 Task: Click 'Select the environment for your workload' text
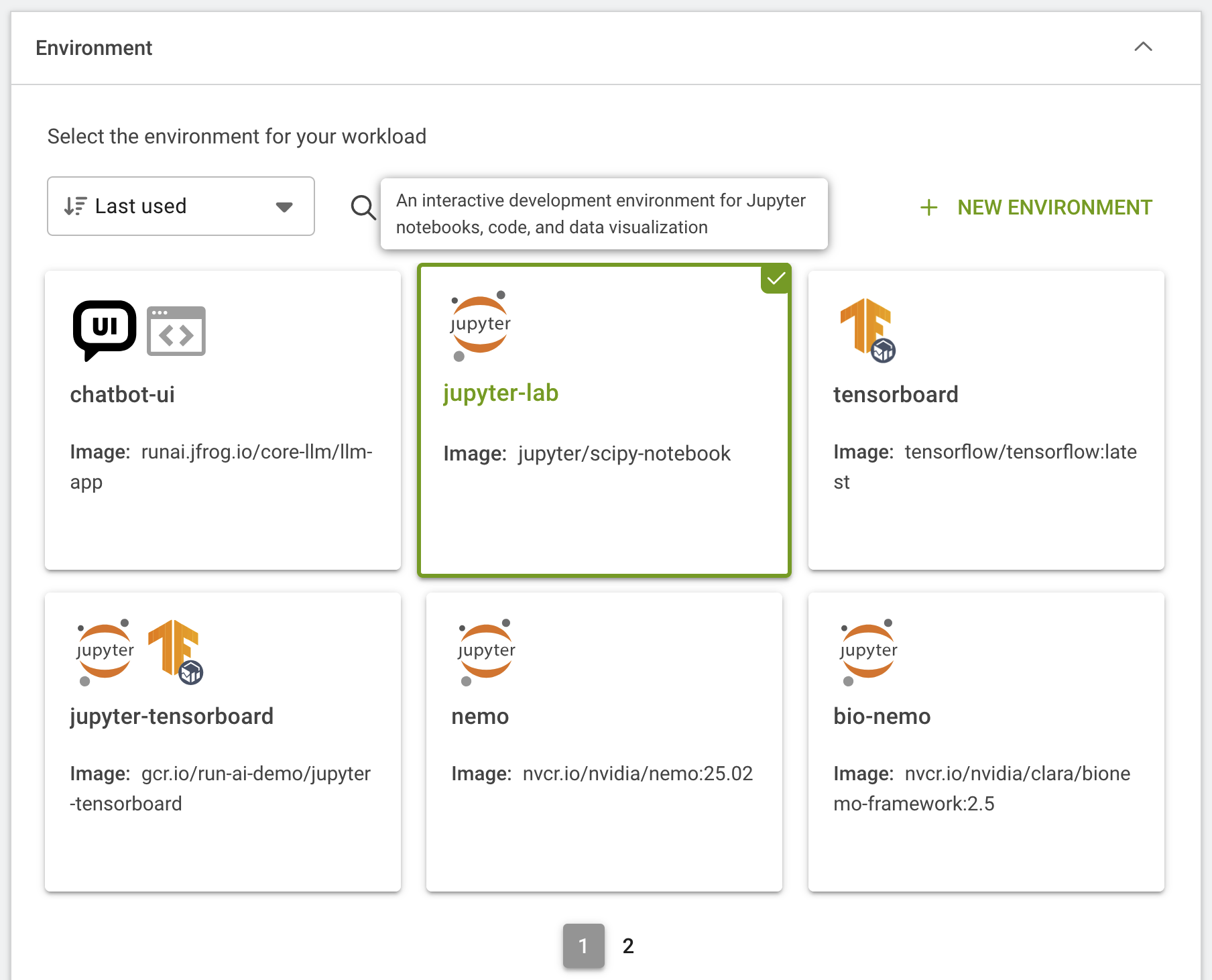point(237,136)
